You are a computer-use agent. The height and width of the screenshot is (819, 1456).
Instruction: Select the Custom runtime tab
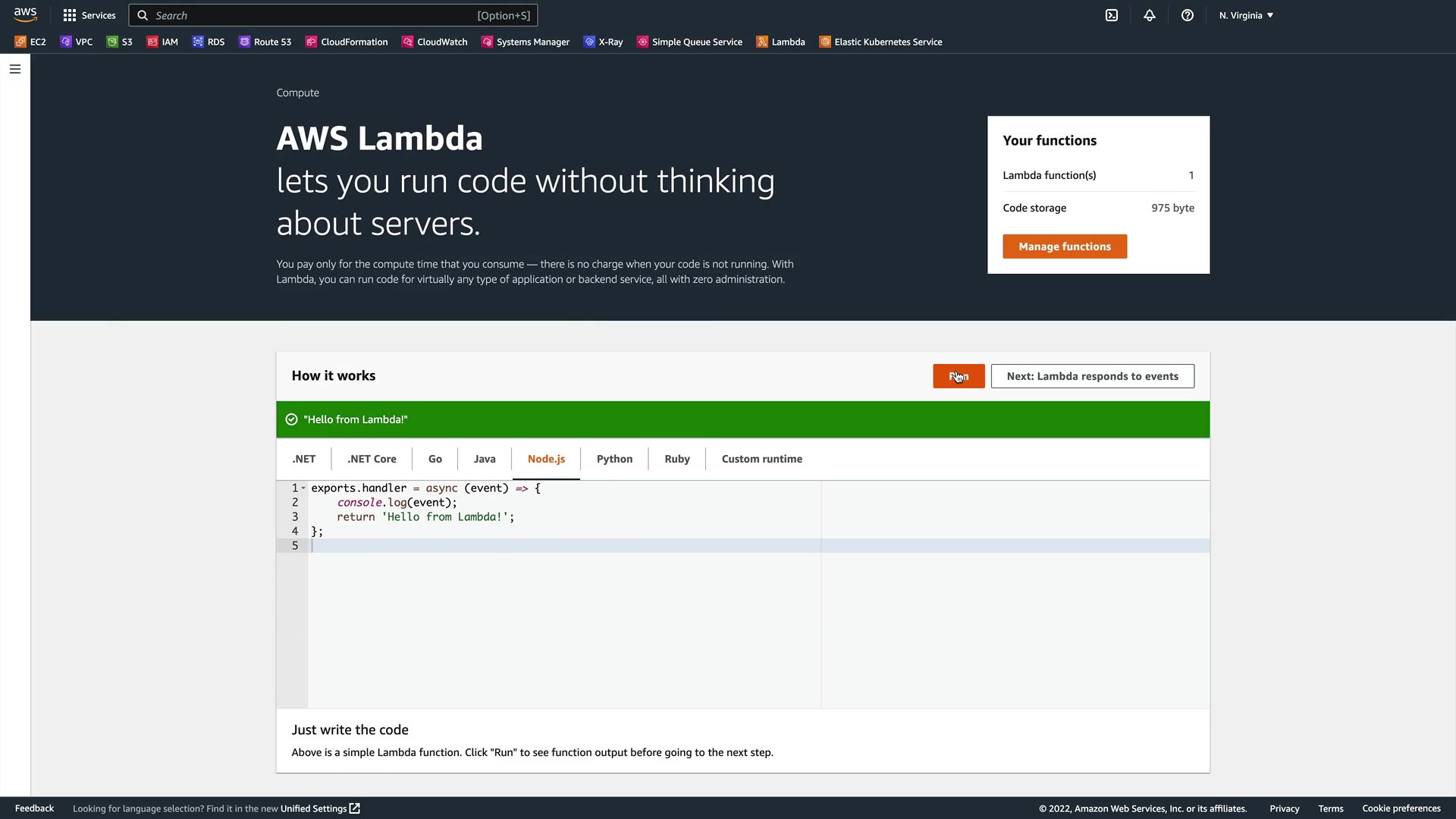coord(761,459)
